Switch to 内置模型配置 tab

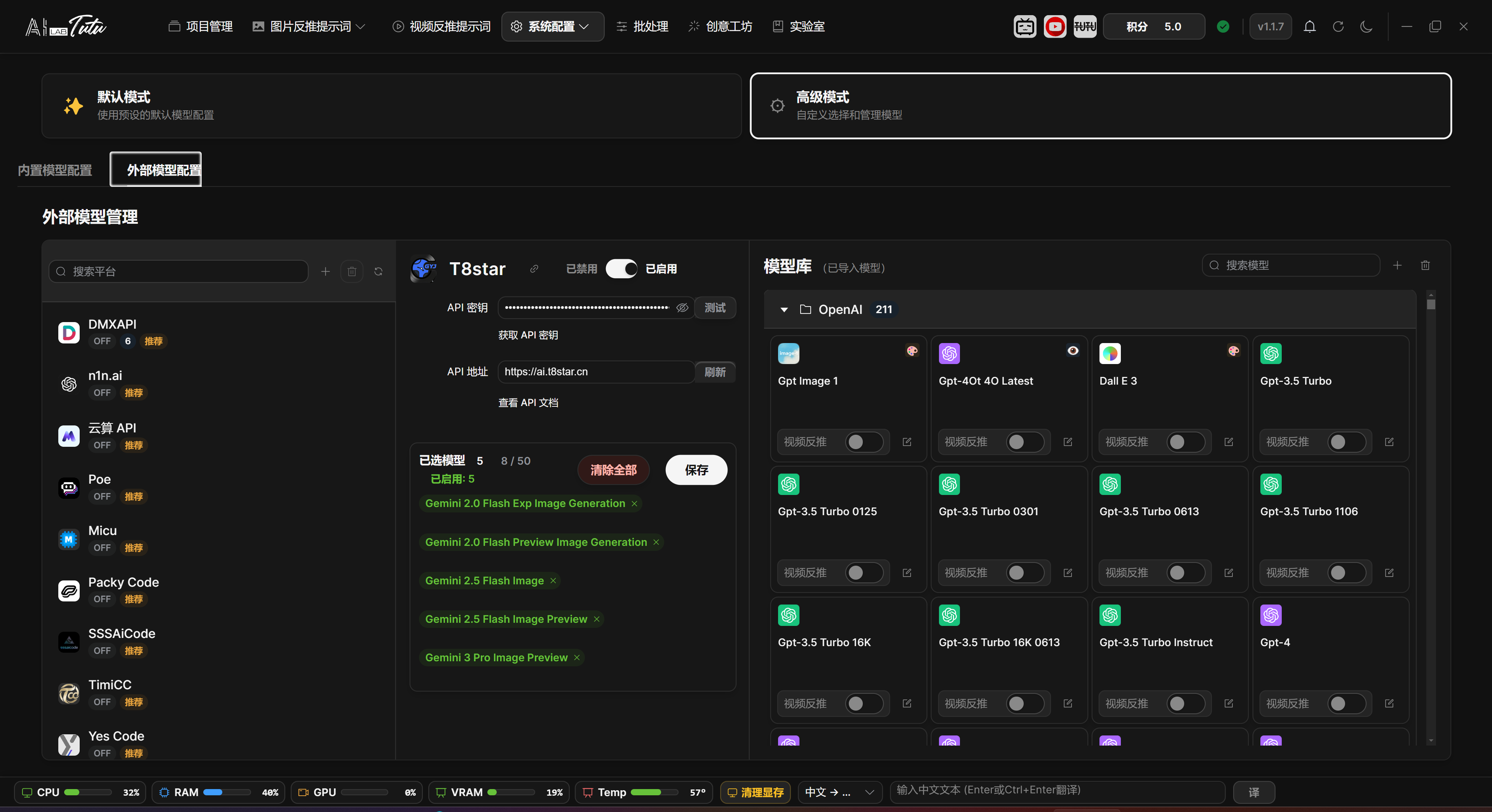55,170
